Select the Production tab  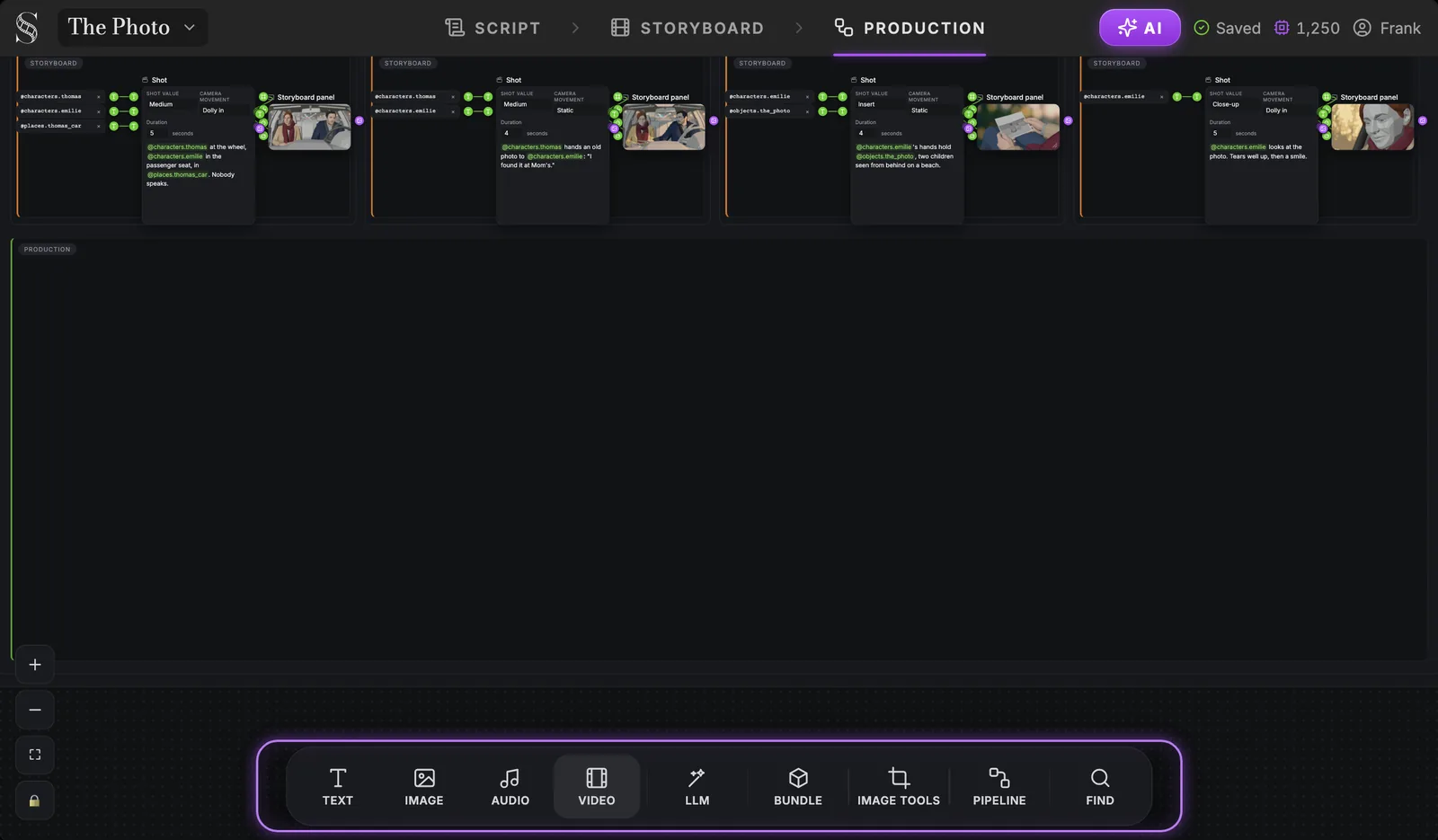(910, 28)
